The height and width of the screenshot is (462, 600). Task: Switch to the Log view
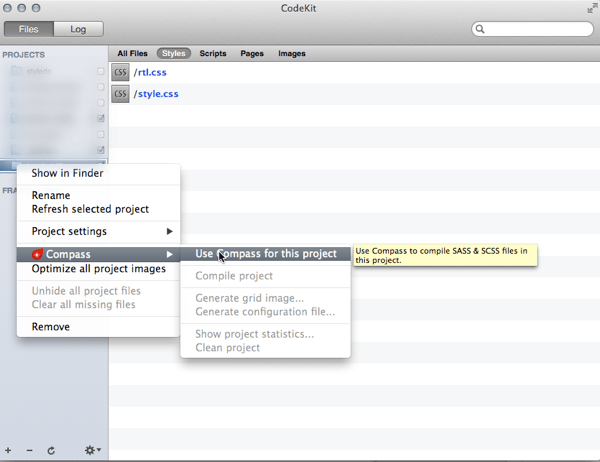click(78, 29)
